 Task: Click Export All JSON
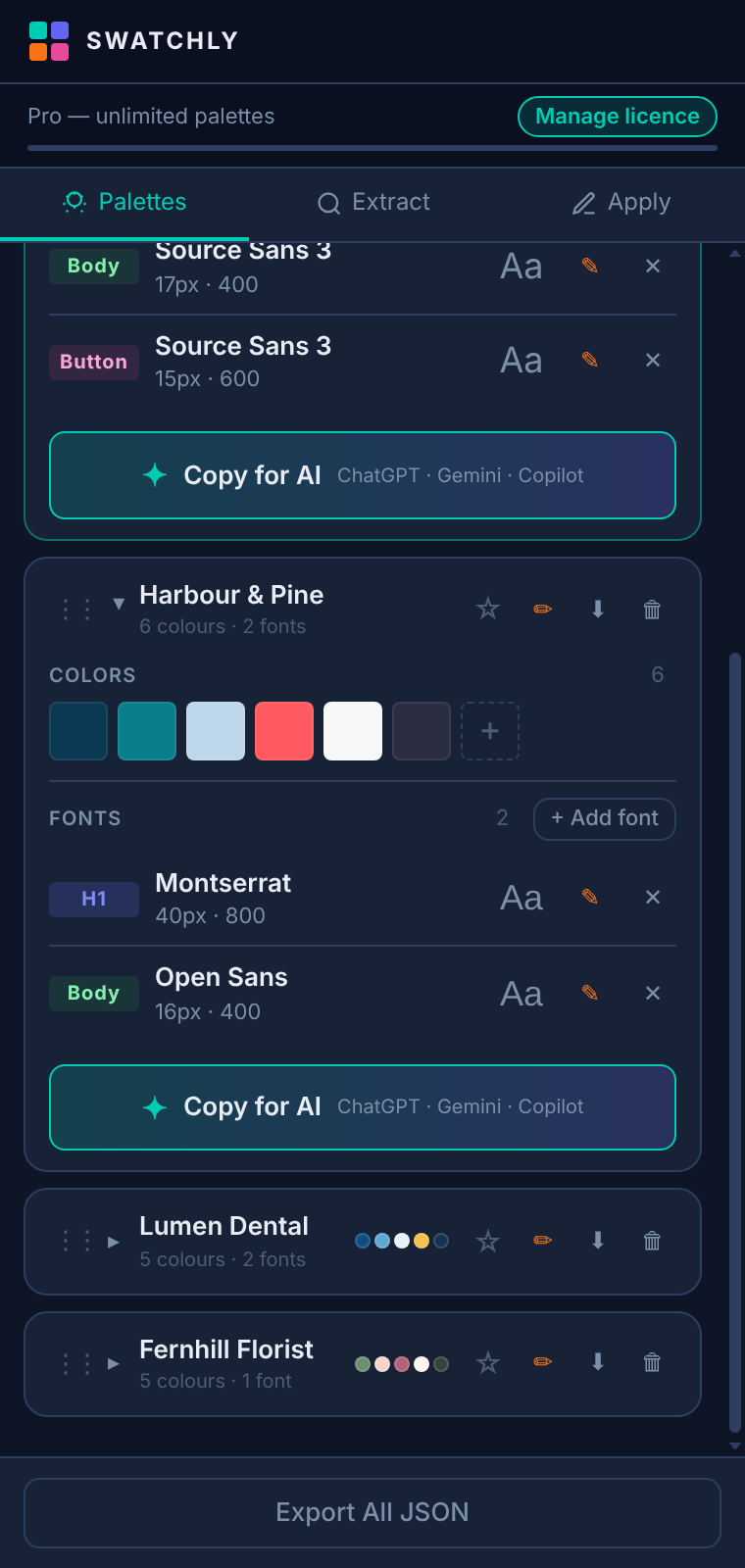coord(372,1512)
